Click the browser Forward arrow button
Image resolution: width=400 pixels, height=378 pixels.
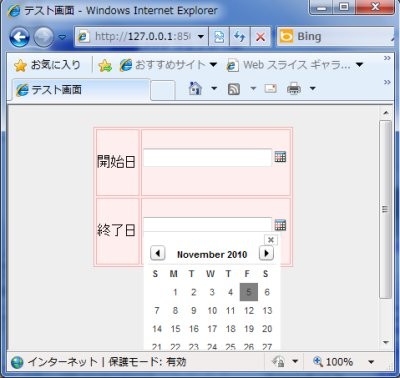(x=43, y=37)
